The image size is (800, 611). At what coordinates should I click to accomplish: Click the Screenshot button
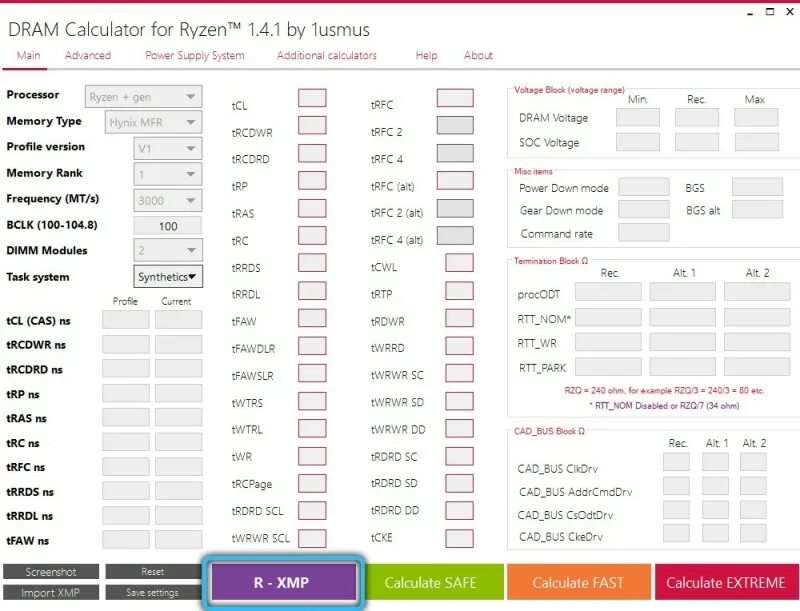coord(51,572)
